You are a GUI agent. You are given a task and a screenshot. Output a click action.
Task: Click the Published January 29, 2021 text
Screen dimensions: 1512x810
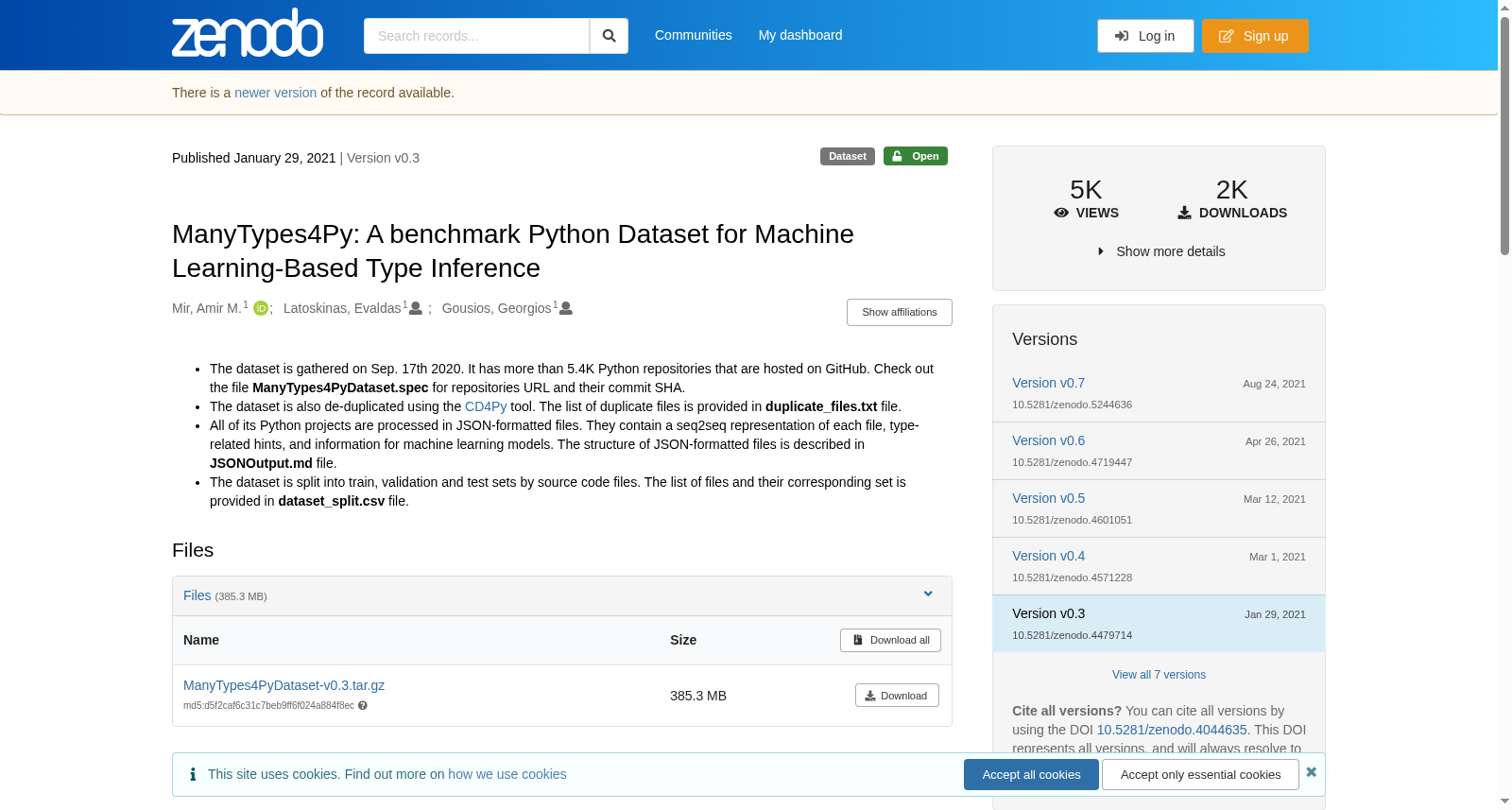tap(253, 158)
